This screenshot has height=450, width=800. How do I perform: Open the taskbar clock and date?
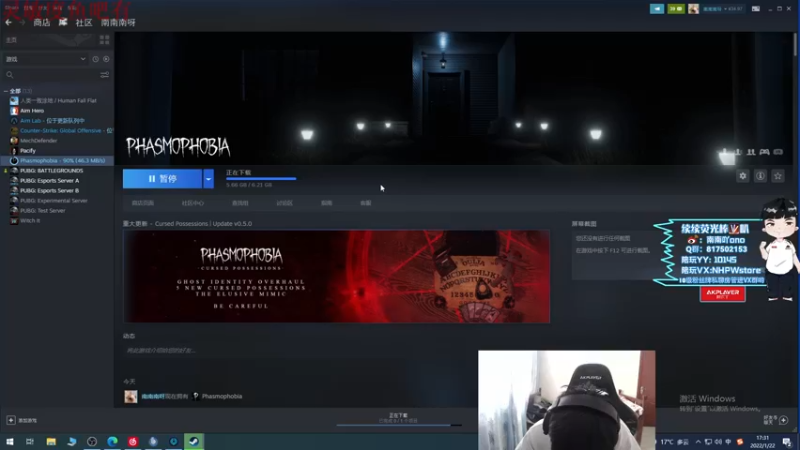point(763,442)
